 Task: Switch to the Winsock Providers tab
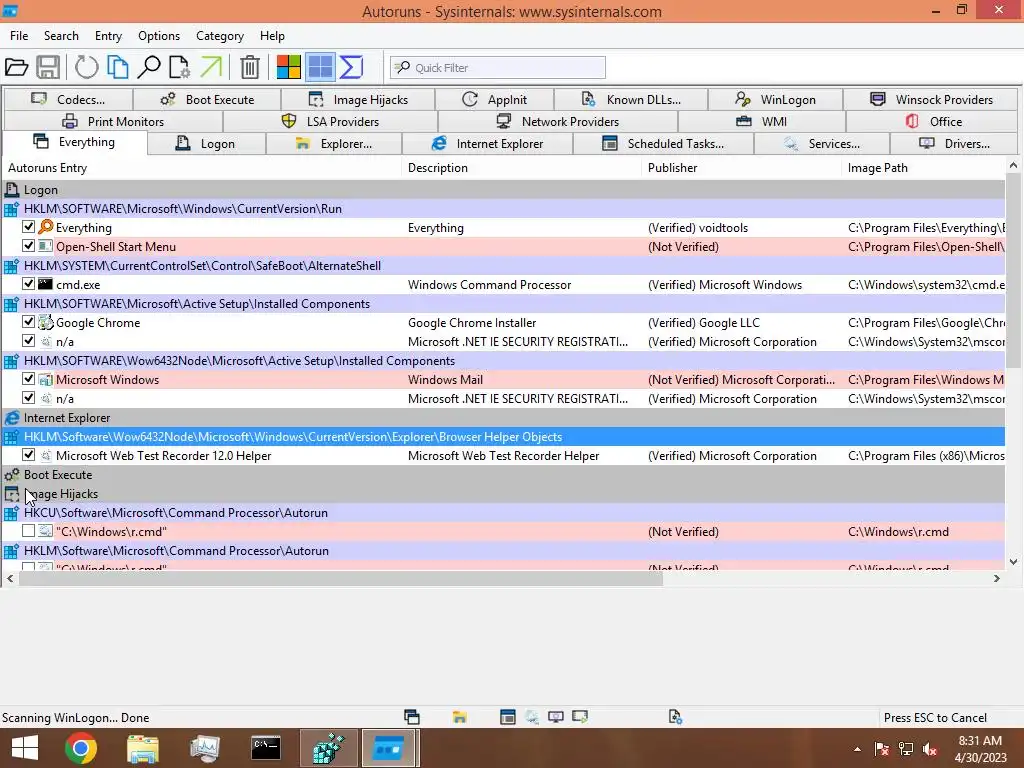(931, 99)
